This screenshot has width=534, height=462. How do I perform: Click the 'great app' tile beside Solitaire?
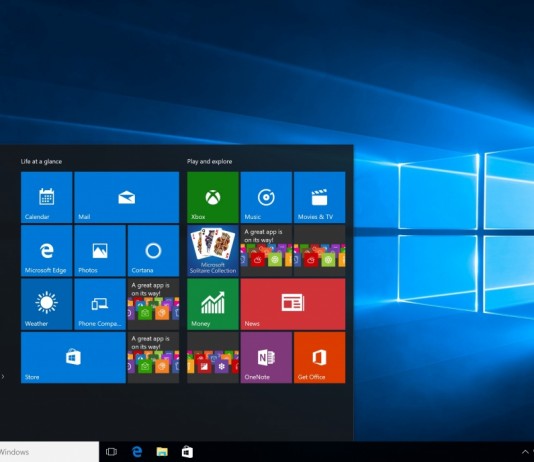point(266,251)
